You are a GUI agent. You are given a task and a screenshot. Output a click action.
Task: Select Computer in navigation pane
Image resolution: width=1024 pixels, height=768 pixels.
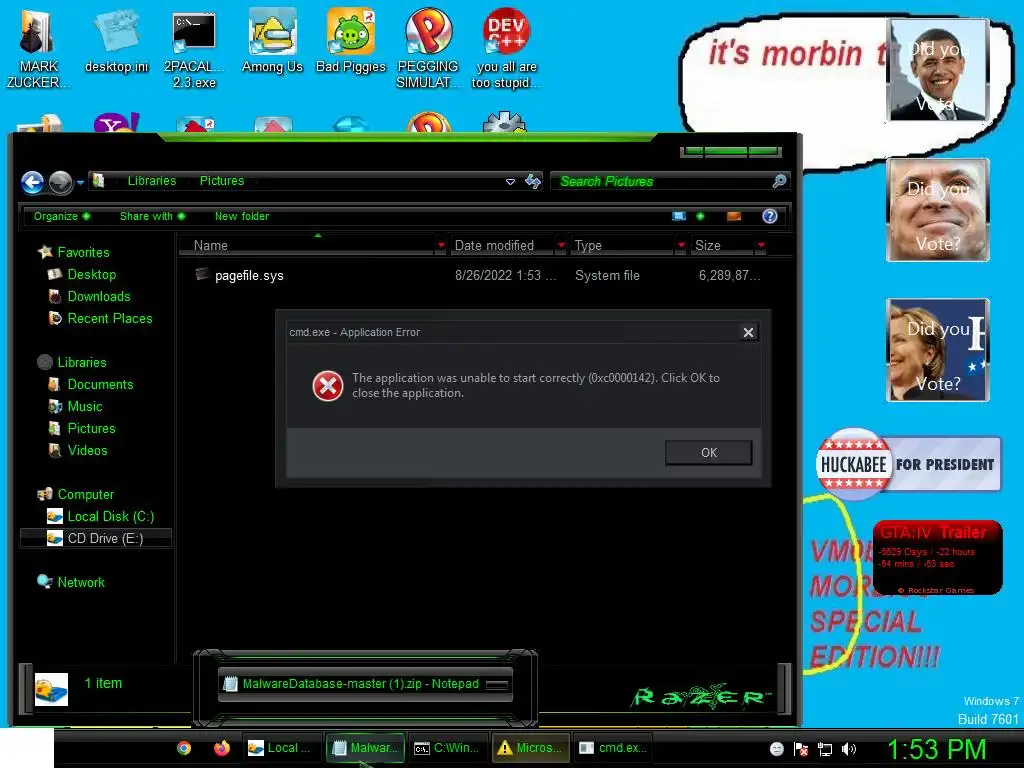[86, 494]
